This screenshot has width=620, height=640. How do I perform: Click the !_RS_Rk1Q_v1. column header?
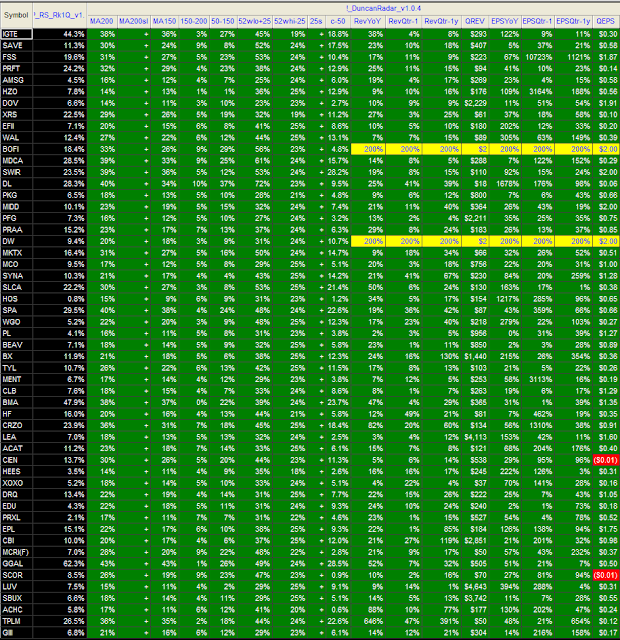tap(59, 15)
